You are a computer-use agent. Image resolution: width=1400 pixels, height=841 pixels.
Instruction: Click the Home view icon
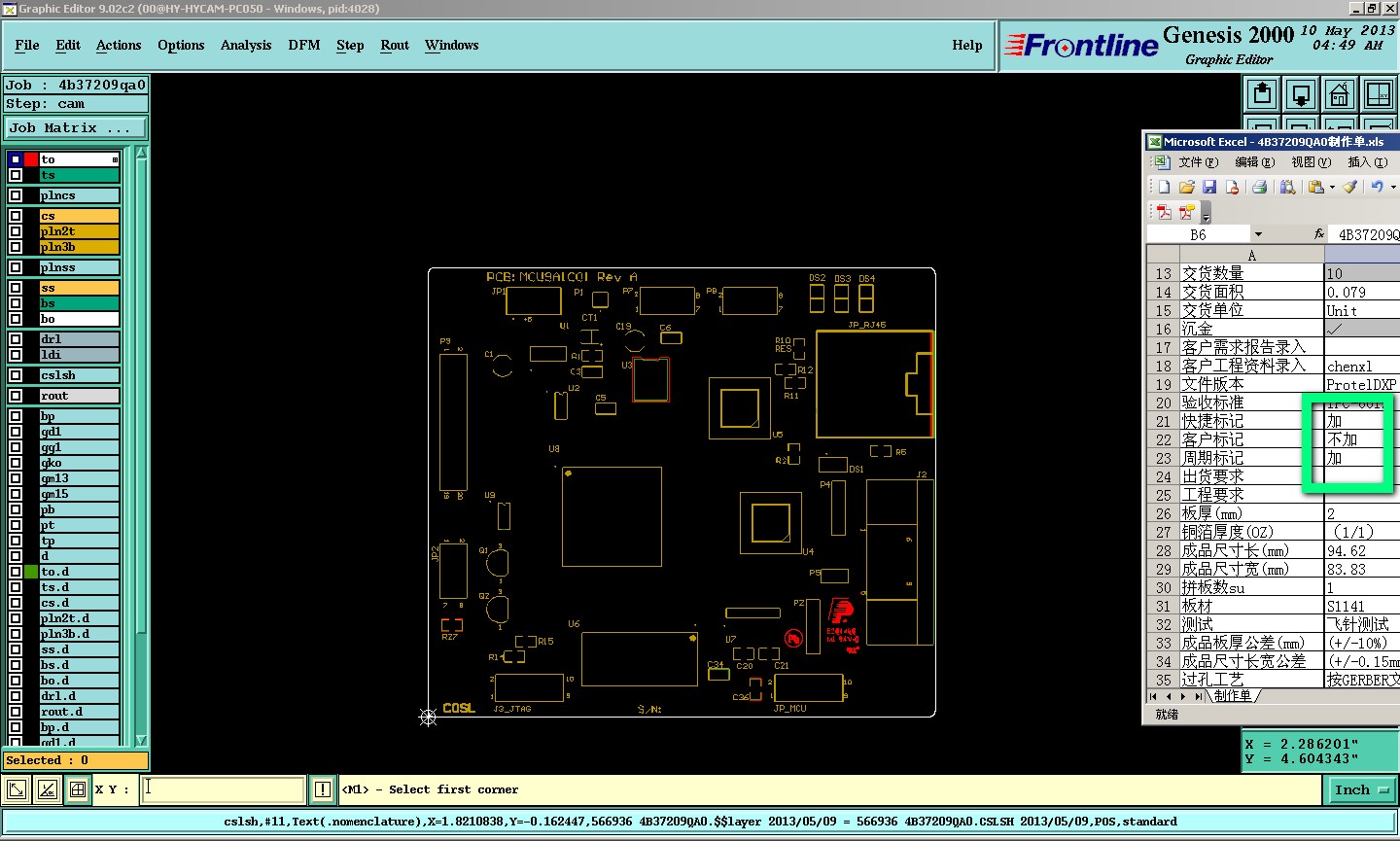point(1339,94)
